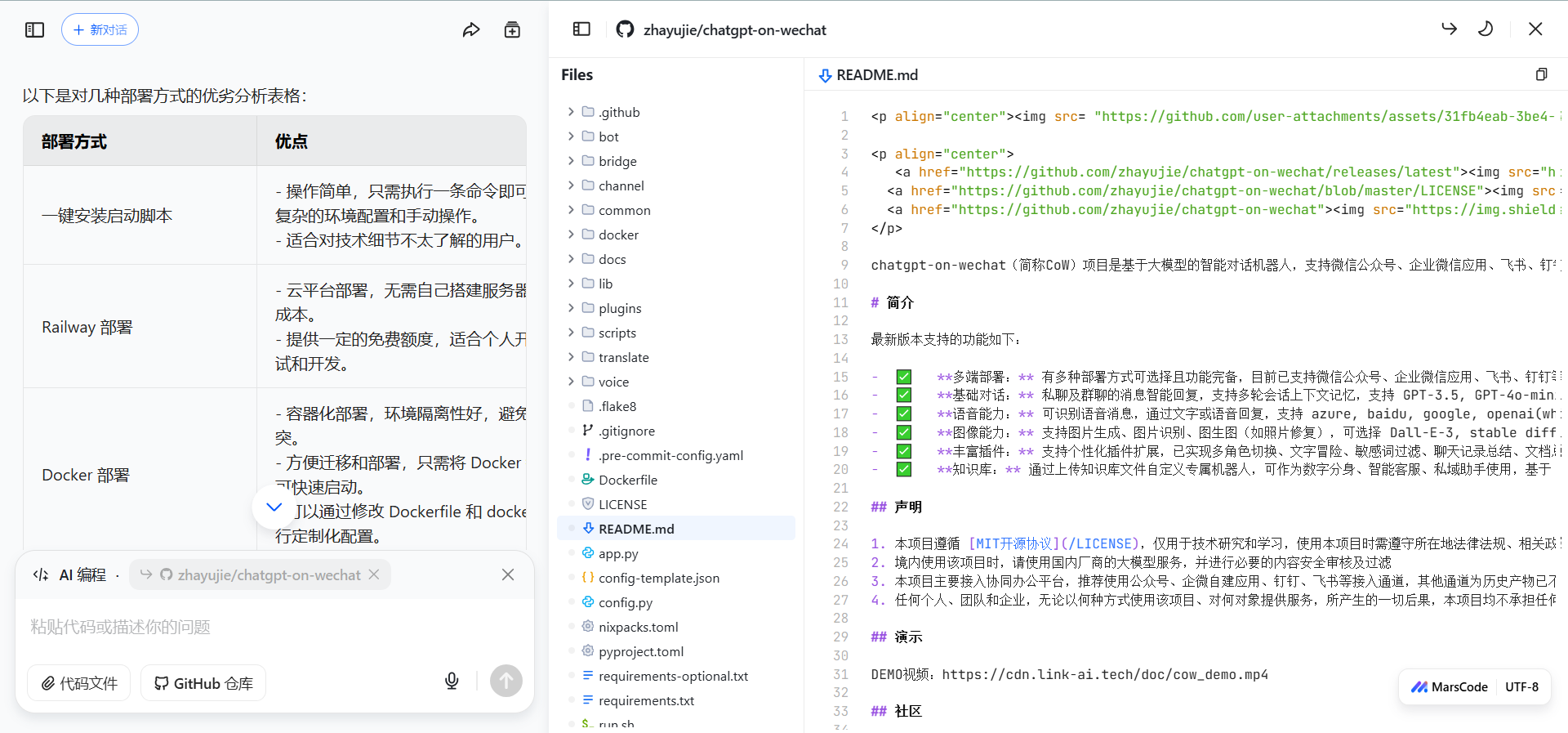Screen dimensions: 1568x733
Task: Click the GitHub 仓库 button
Action: point(203,682)
